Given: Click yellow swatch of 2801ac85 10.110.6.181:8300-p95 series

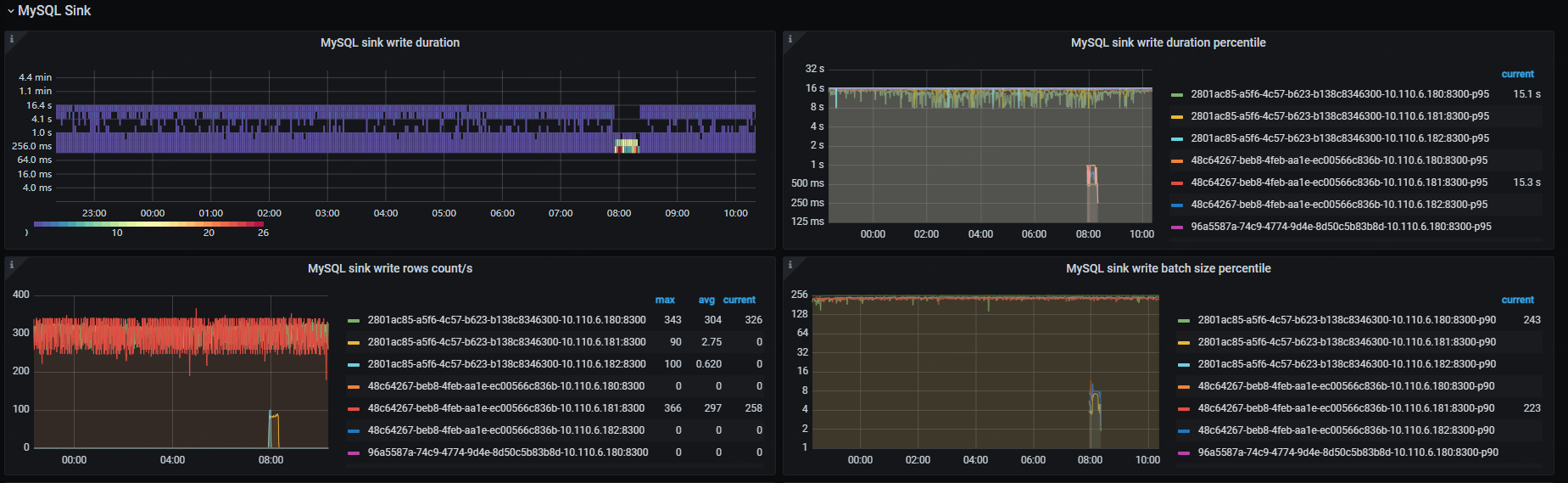Looking at the screenshot, I should click(1177, 117).
